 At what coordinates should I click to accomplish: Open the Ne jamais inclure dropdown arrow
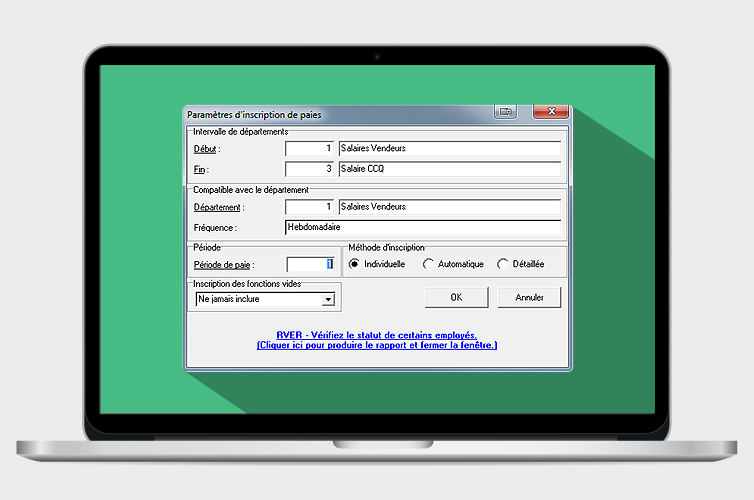coord(328,300)
